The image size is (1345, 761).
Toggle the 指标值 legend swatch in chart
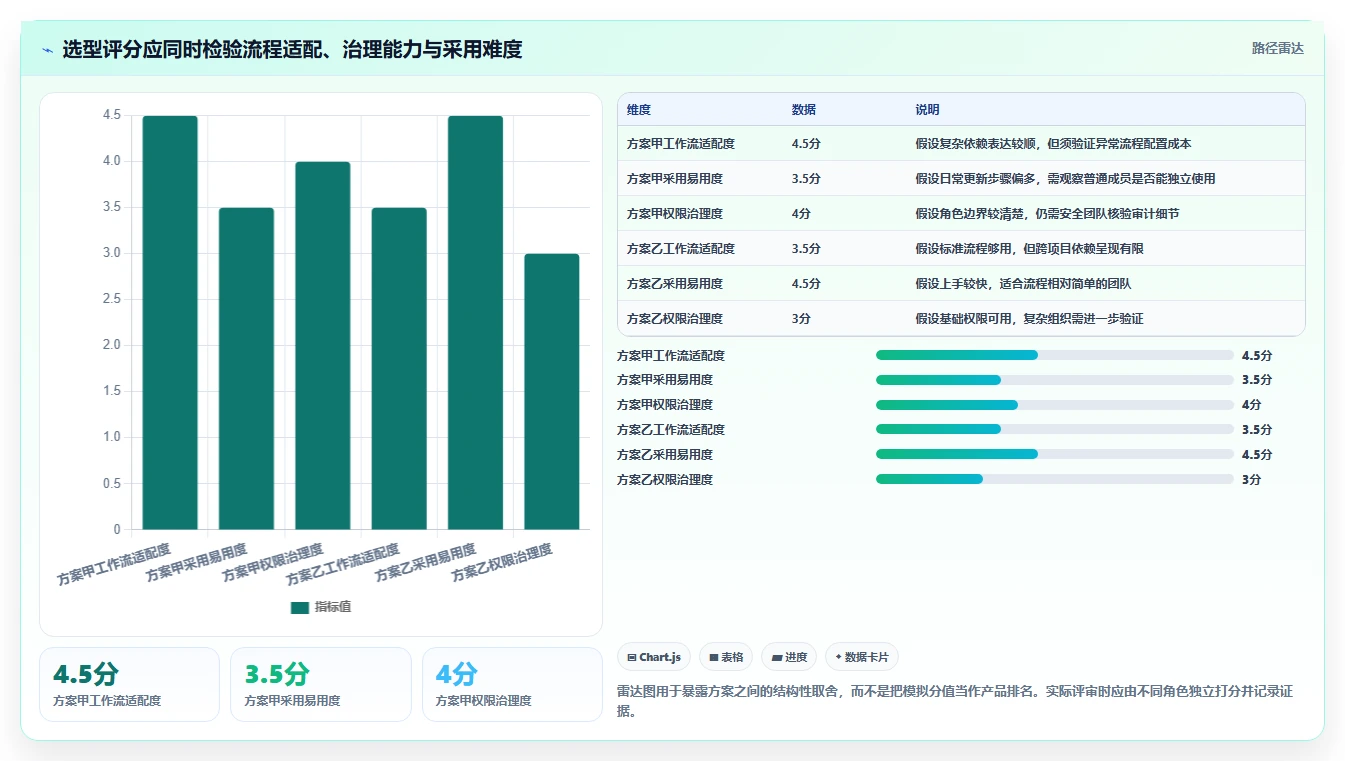pyautogui.click(x=300, y=607)
